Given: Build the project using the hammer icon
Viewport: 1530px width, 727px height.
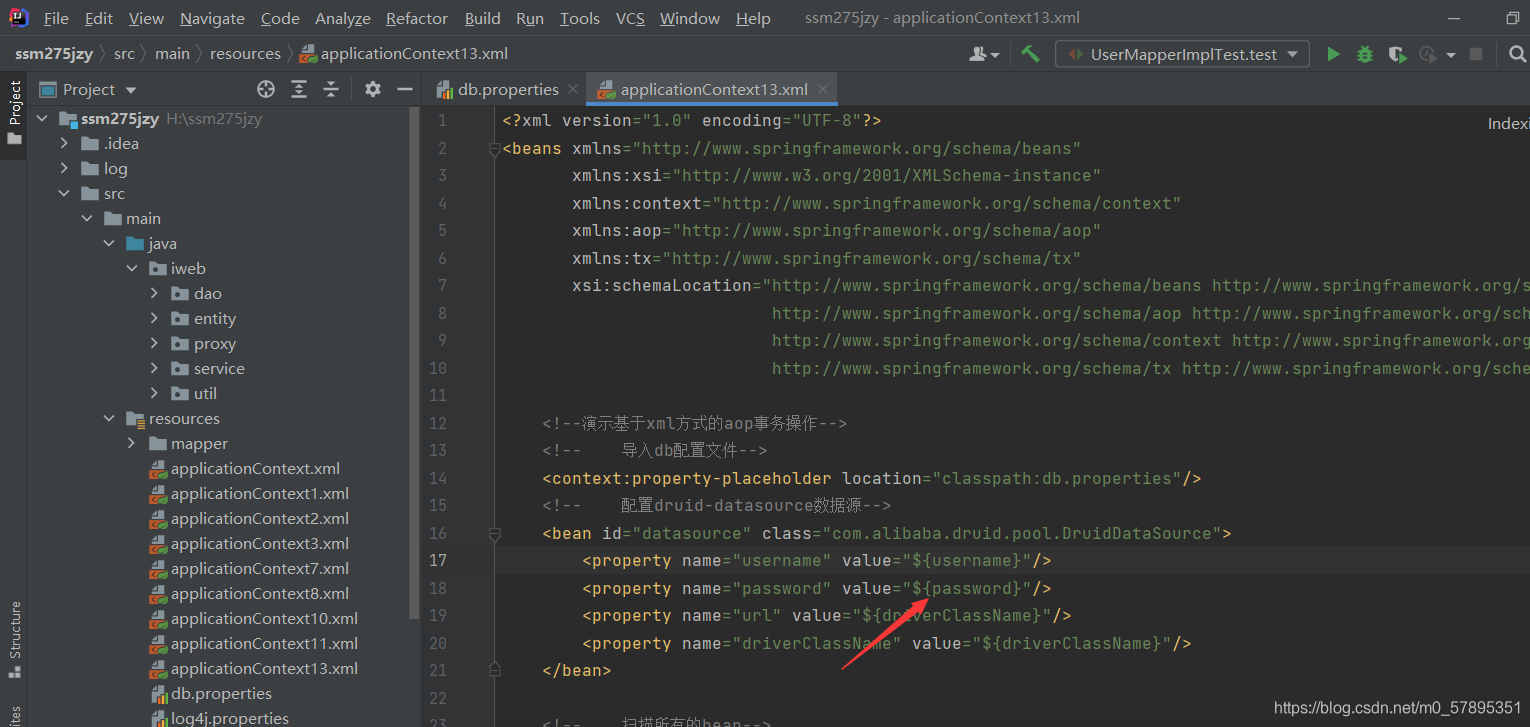Looking at the screenshot, I should 1030,54.
